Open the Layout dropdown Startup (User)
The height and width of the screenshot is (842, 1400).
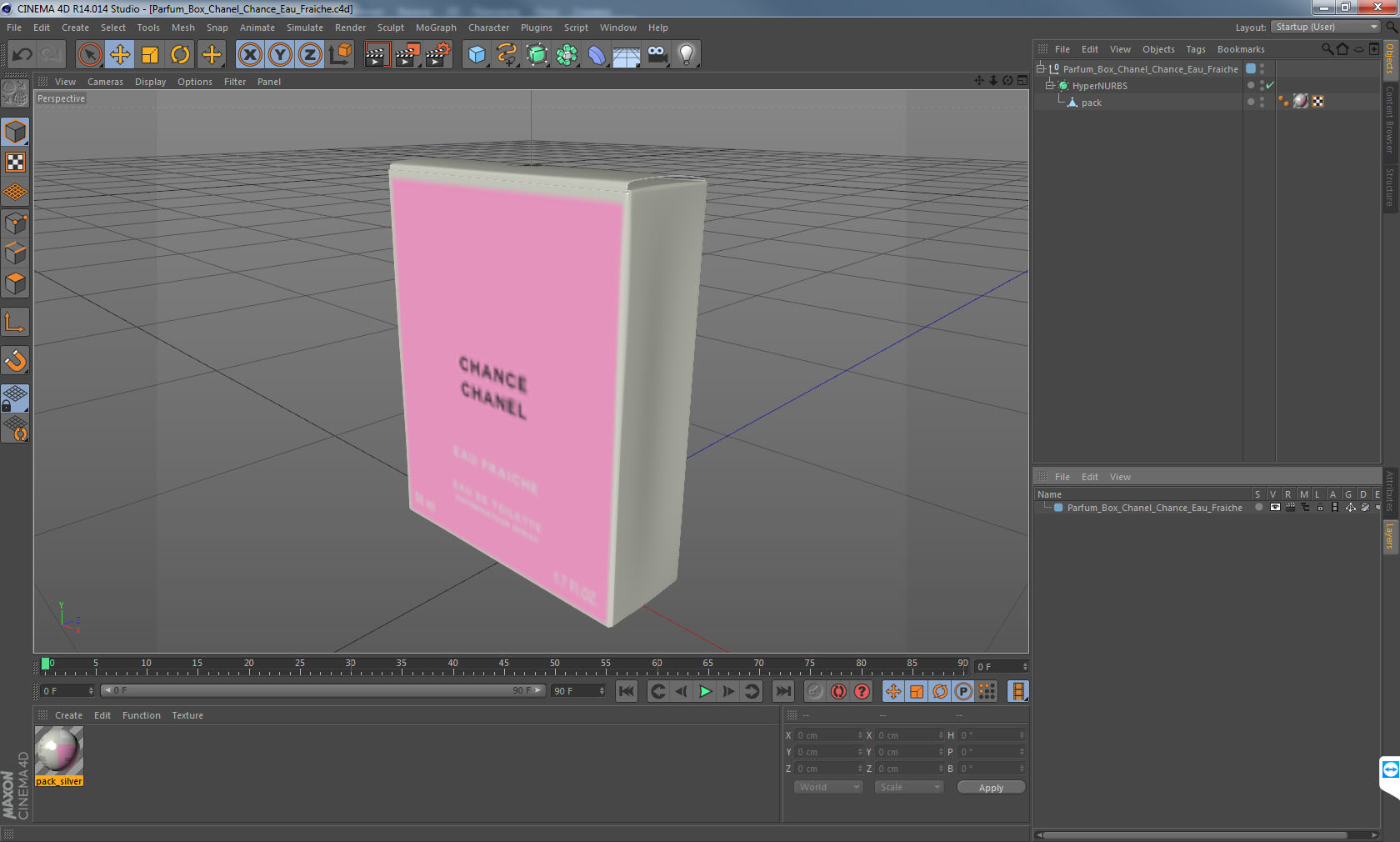click(x=1326, y=27)
